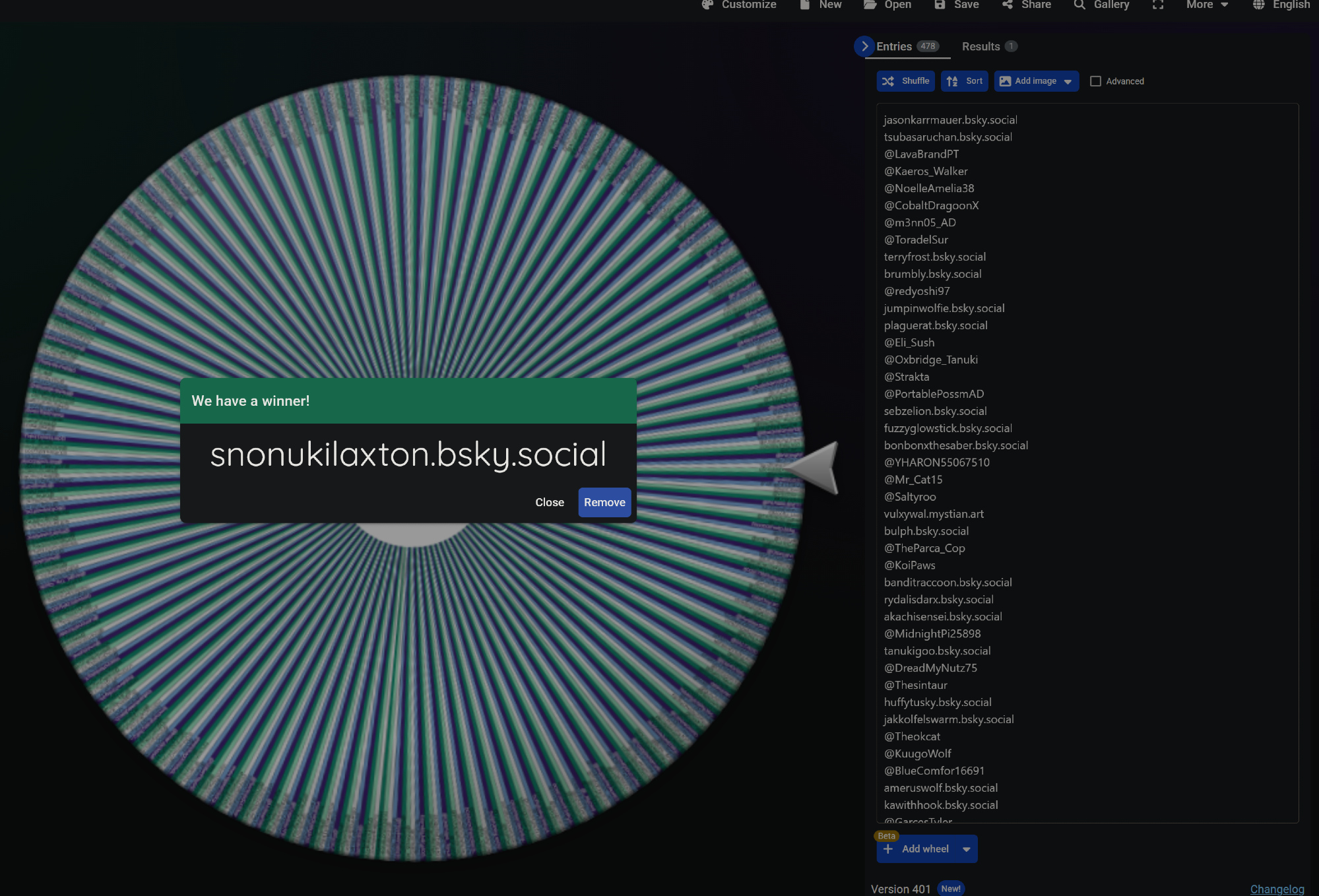The width and height of the screenshot is (1319, 896).
Task: Open the Gallery search icon
Action: click(x=1079, y=5)
